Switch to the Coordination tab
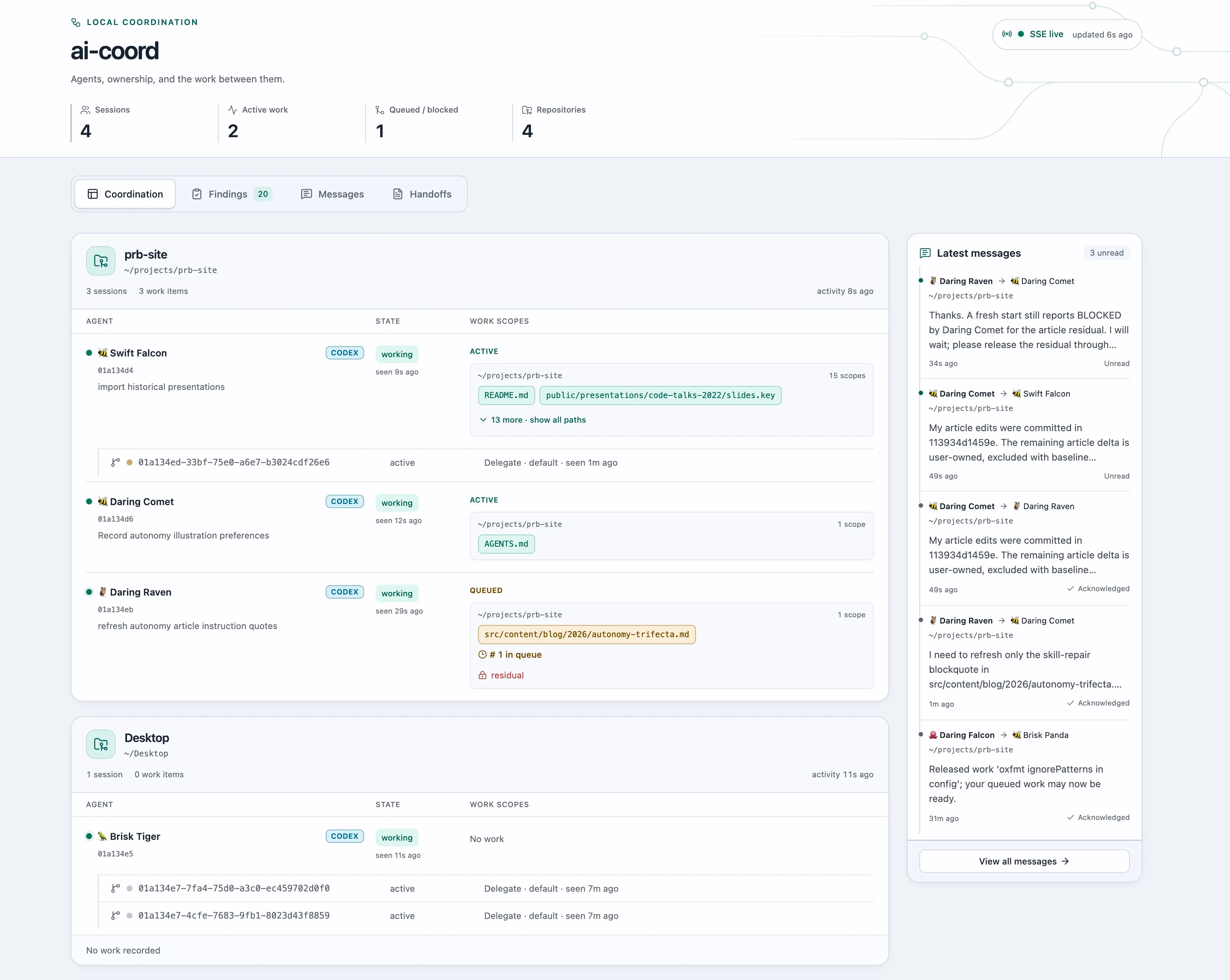This screenshot has width=1230, height=980. click(126, 194)
